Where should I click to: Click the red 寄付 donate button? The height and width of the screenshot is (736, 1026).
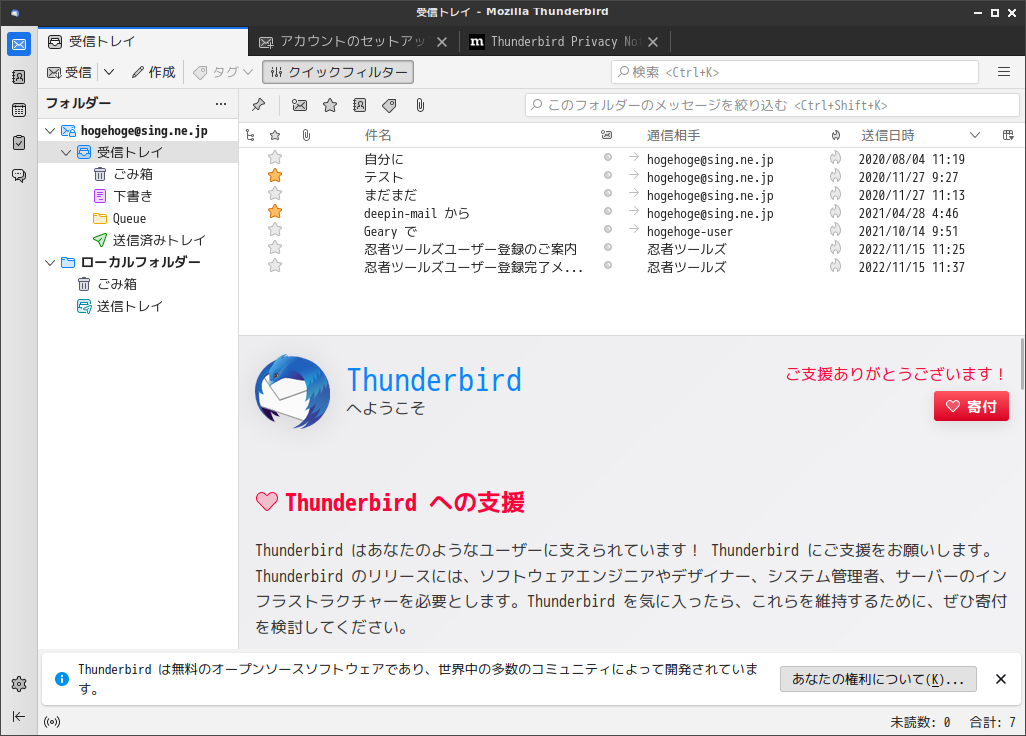coord(971,406)
